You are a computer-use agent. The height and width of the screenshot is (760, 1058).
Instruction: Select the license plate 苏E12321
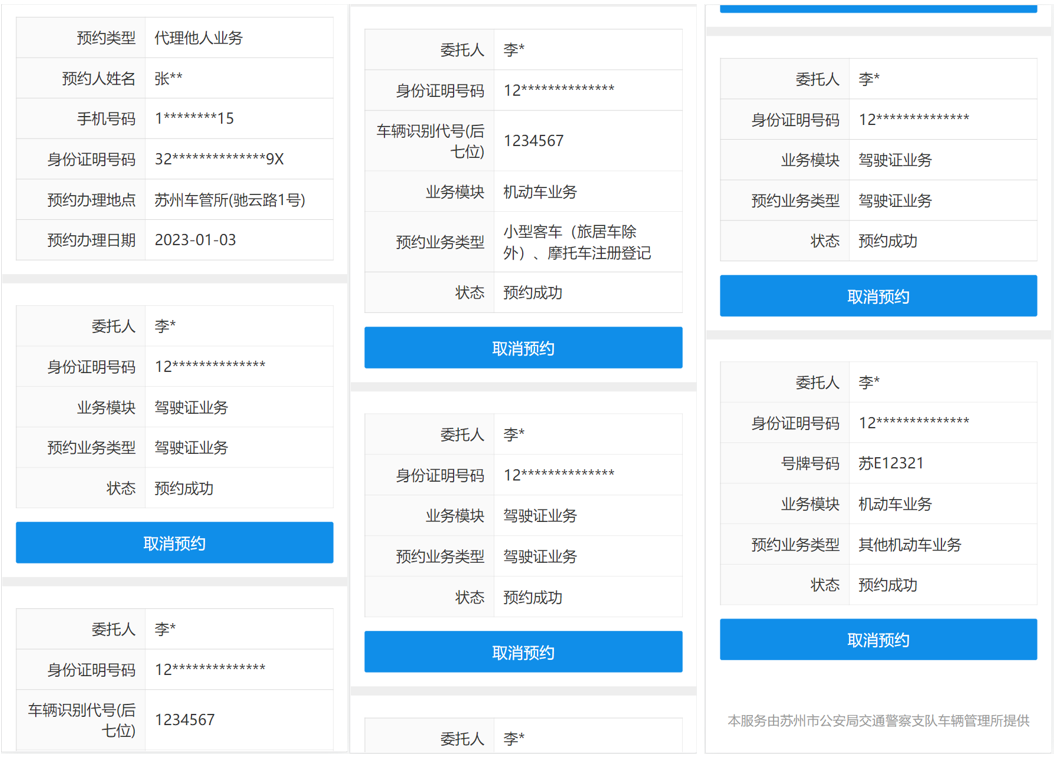click(891, 463)
